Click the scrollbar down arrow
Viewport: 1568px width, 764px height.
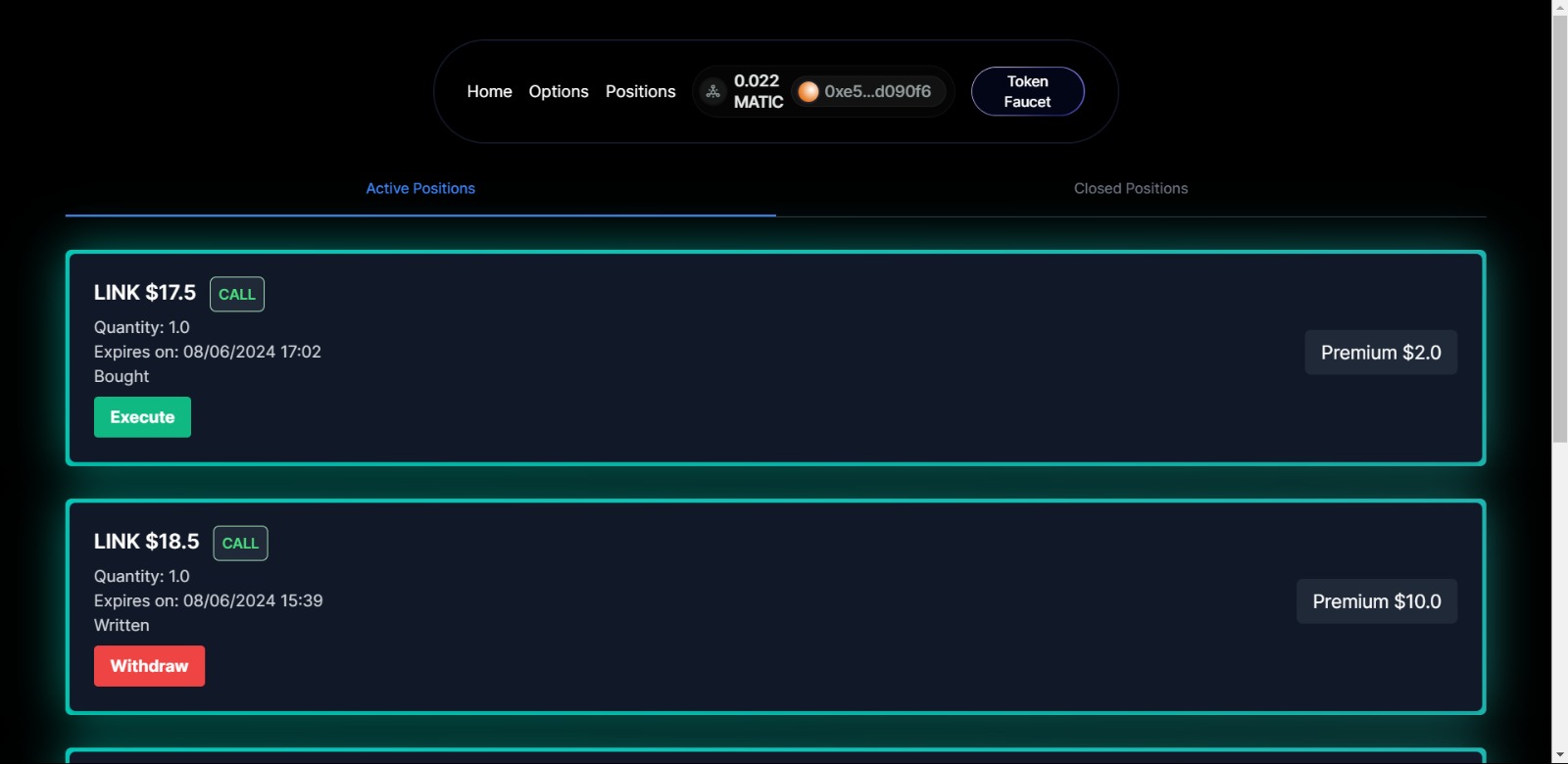1560,756
